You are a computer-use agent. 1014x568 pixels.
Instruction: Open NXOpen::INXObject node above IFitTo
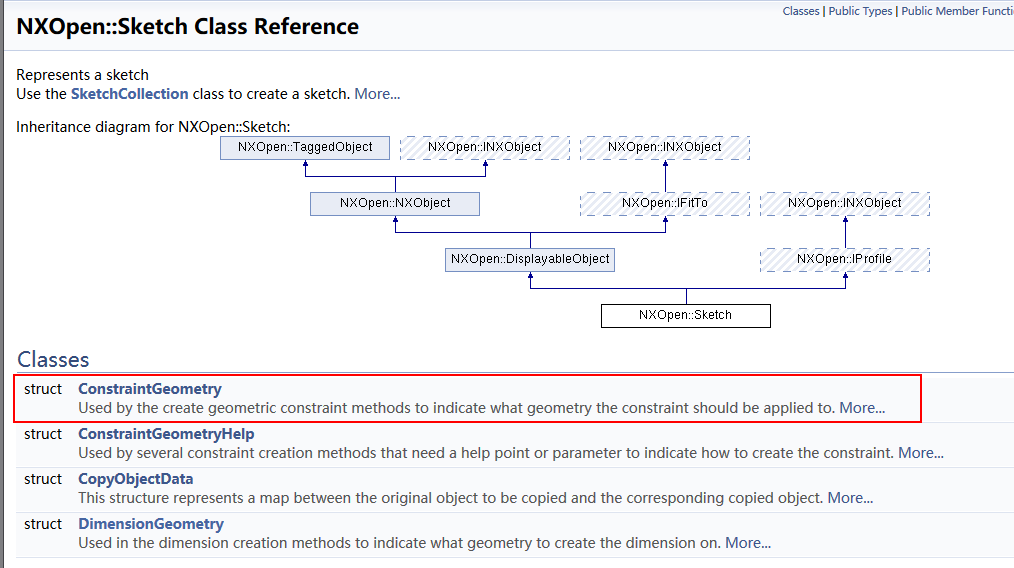pos(665,147)
